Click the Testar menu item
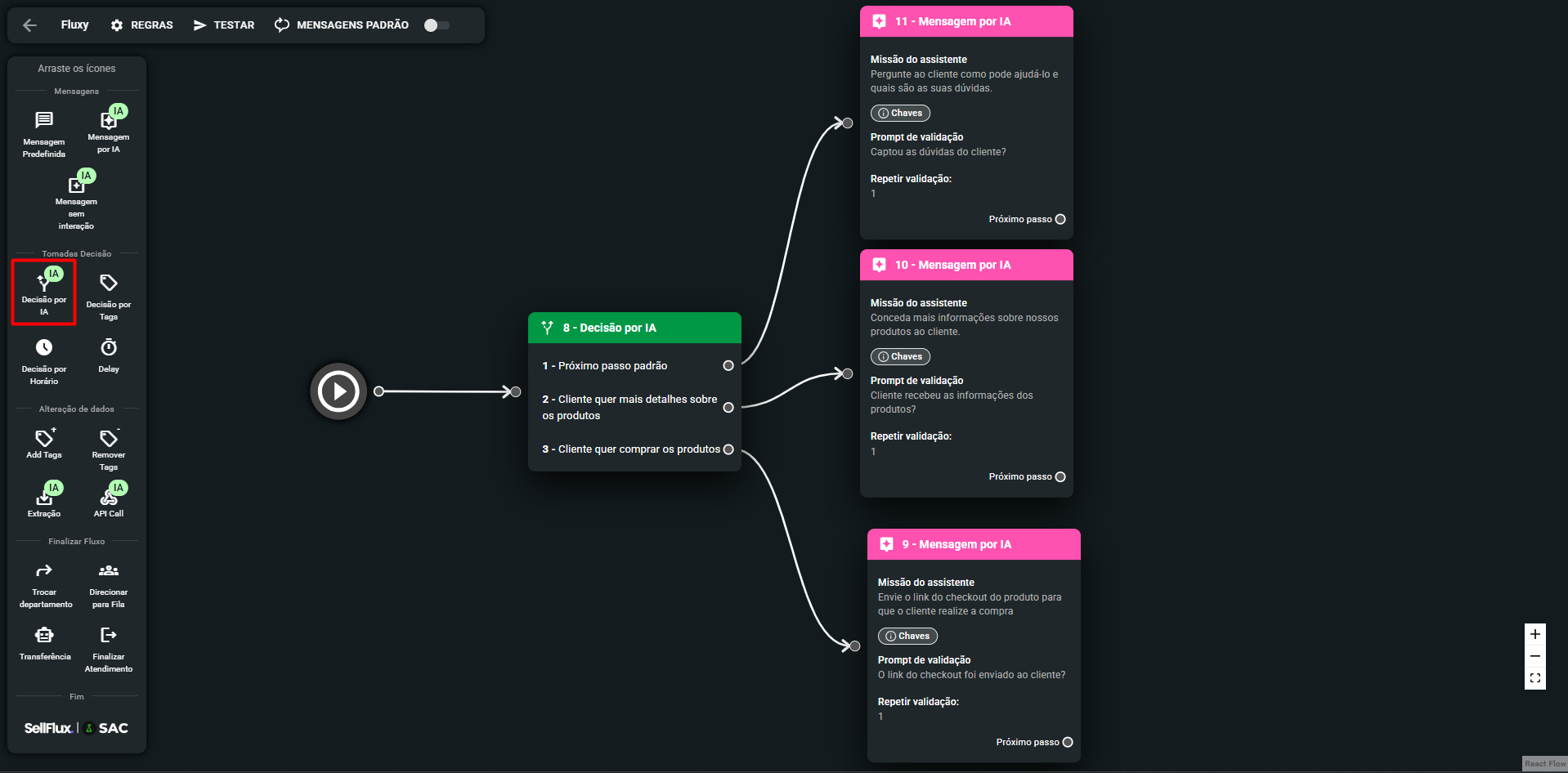This screenshot has width=1568, height=773. pyautogui.click(x=224, y=25)
